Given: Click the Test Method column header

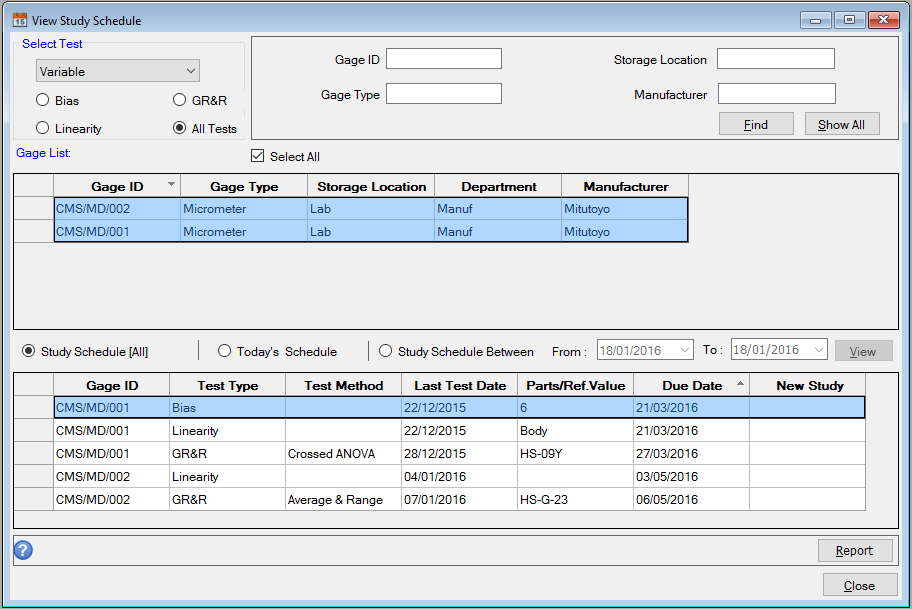Looking at the screenshot, I should 344,386.
